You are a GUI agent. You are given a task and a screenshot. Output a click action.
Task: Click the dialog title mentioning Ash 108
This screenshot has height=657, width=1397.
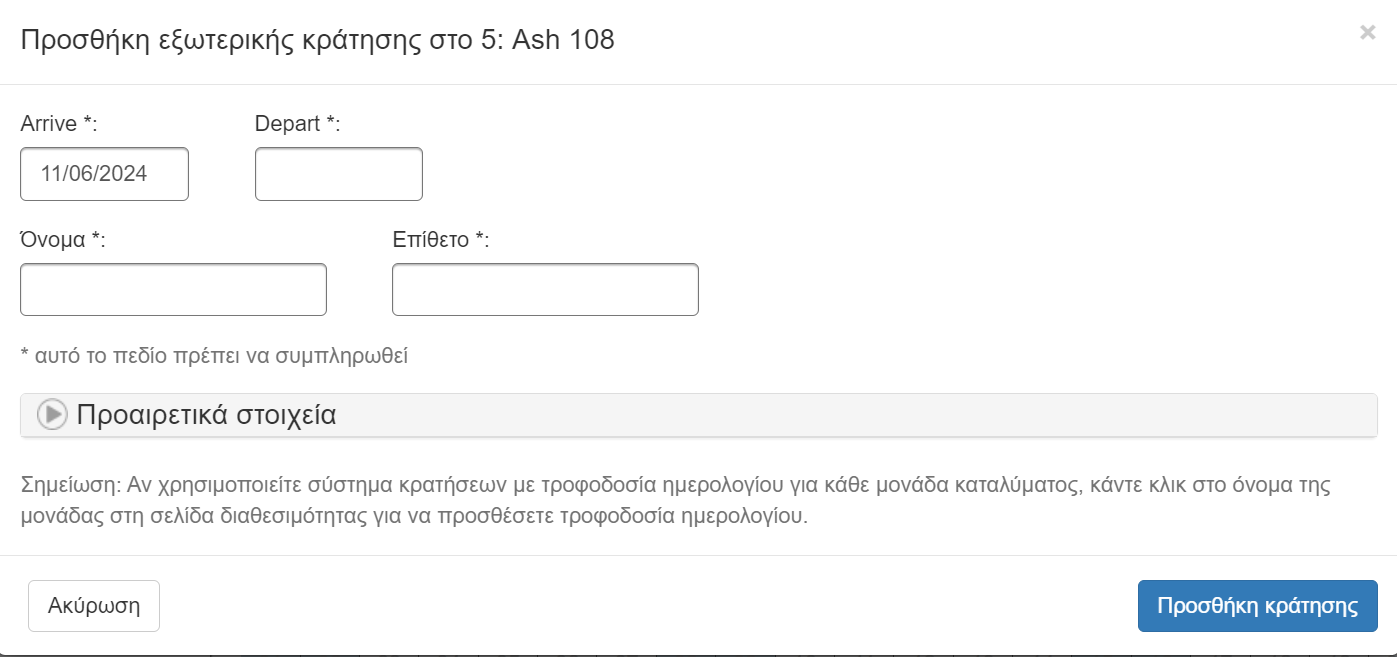point(318,40)
